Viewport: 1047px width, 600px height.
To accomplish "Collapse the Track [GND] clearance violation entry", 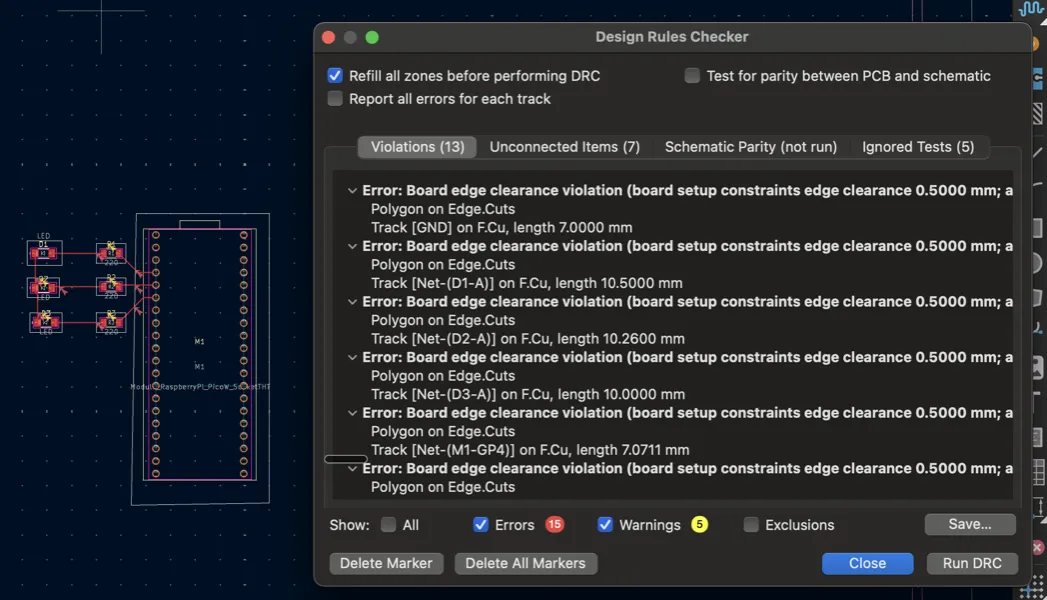I will click(x=352, y=190).
